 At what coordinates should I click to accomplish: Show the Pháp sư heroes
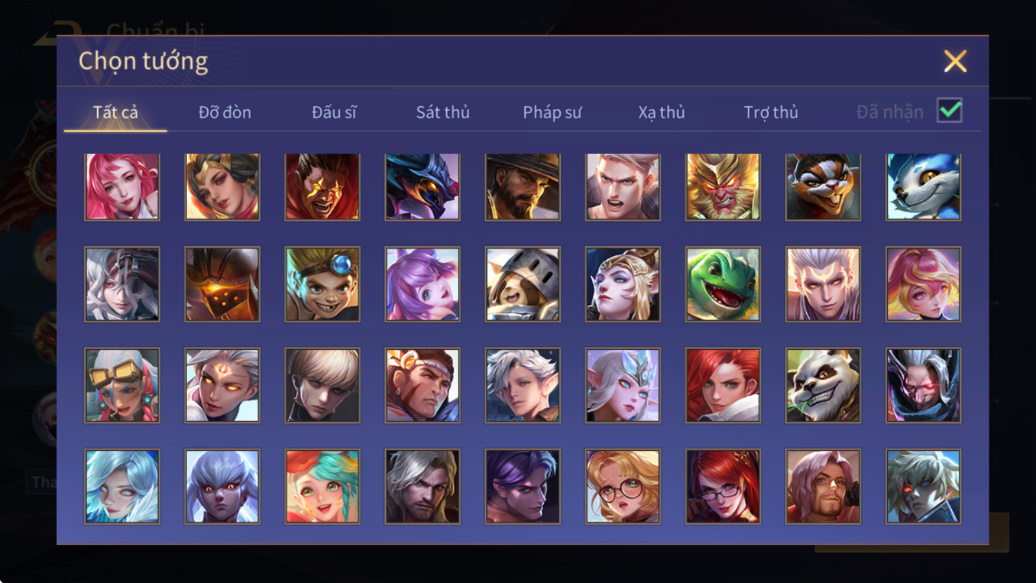(x=552, y=112)
